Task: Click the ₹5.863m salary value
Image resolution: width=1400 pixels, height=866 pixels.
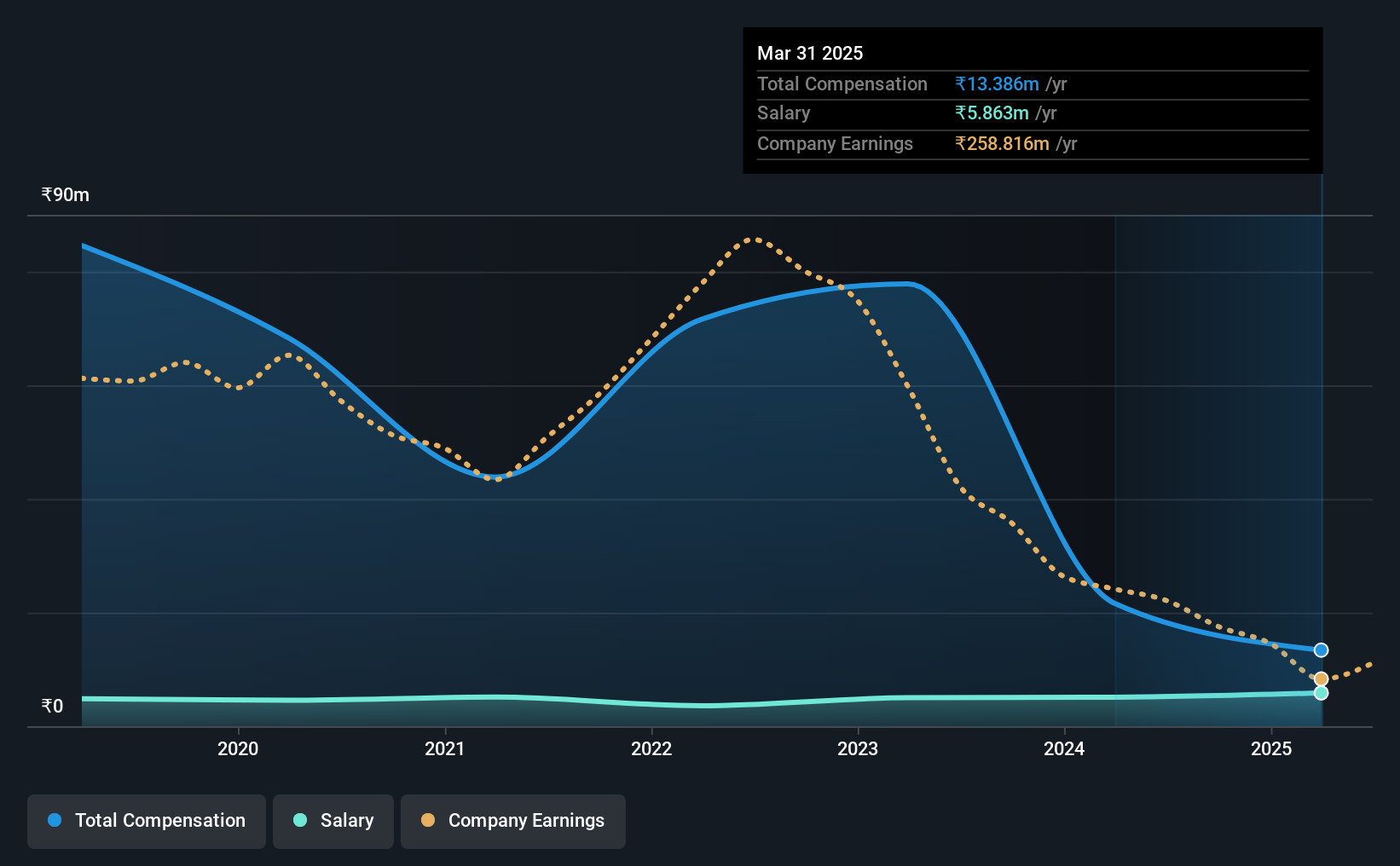Action: [992, 113]
